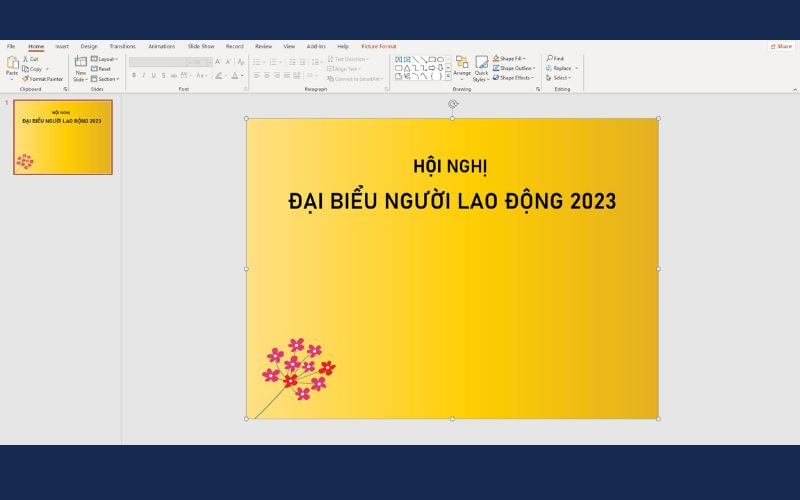Screen dimensions: 800x500
Task: Open the Section dropdown
Action: point(105,79)
